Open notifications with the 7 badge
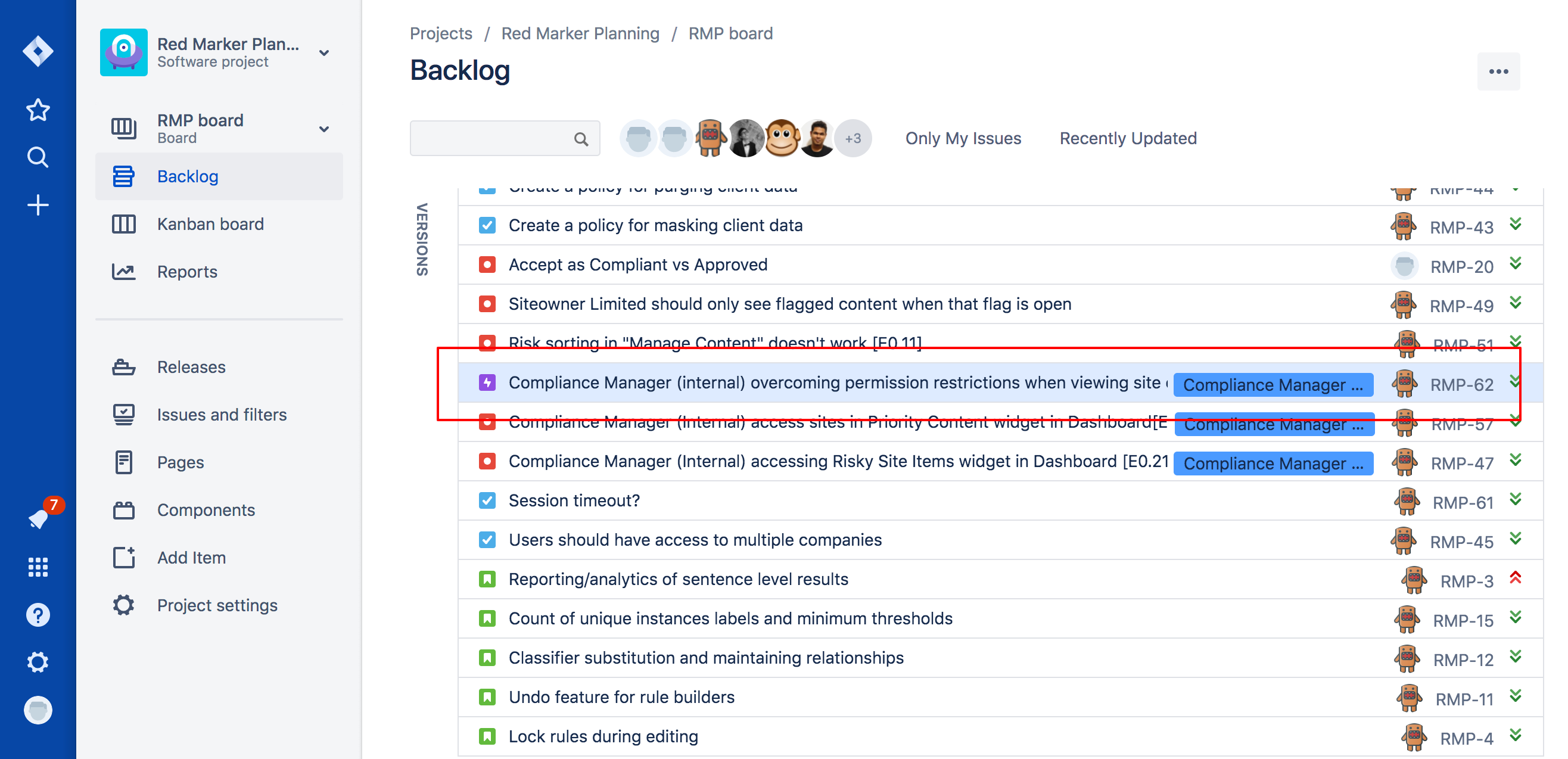This screenshot has height=759, width=1568. (39, 518)
